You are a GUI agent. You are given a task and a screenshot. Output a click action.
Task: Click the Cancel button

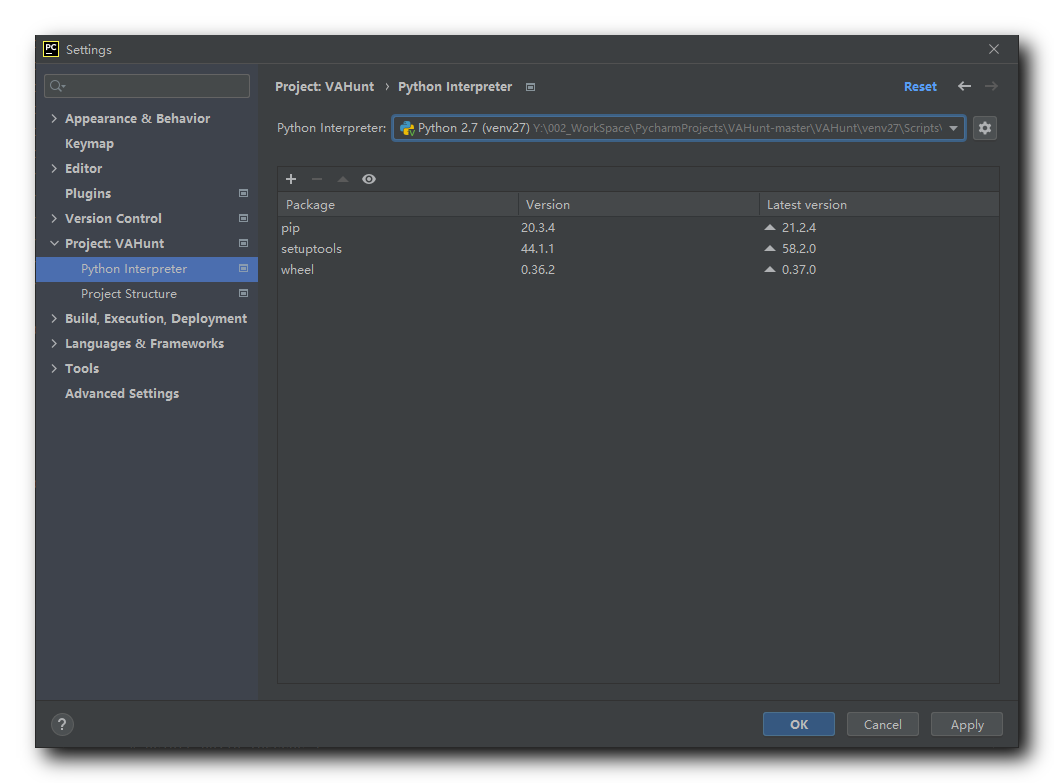click(883, 724)
